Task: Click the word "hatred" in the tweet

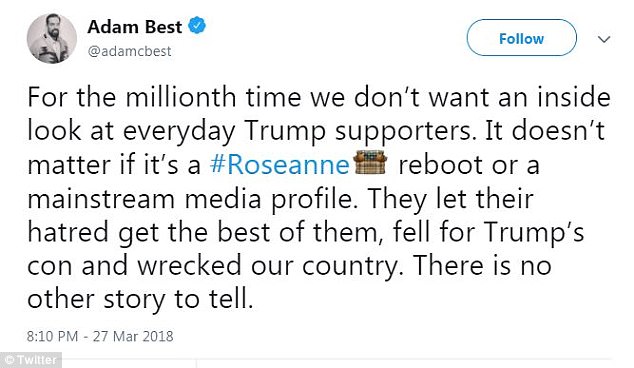Action: 70,233
